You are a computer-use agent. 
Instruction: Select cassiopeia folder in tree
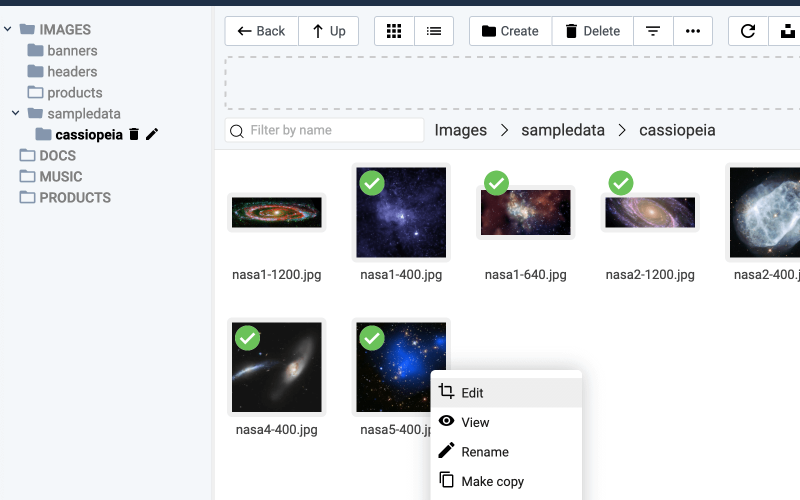tap(79, 135)
